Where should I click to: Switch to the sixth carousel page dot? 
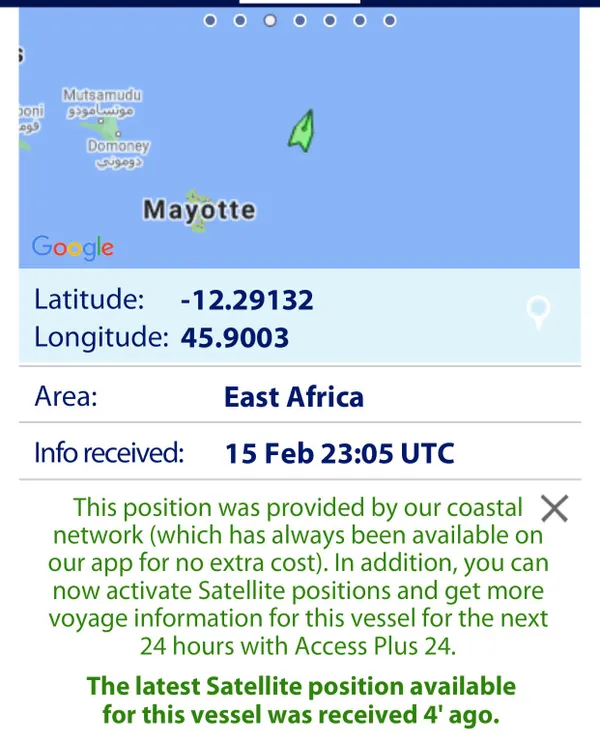coord(360,21)
